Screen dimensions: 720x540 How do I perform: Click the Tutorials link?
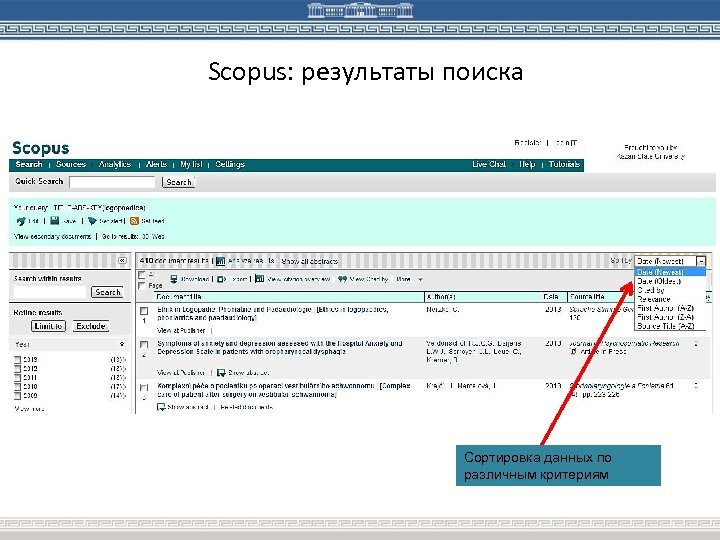tap(564, 164)
